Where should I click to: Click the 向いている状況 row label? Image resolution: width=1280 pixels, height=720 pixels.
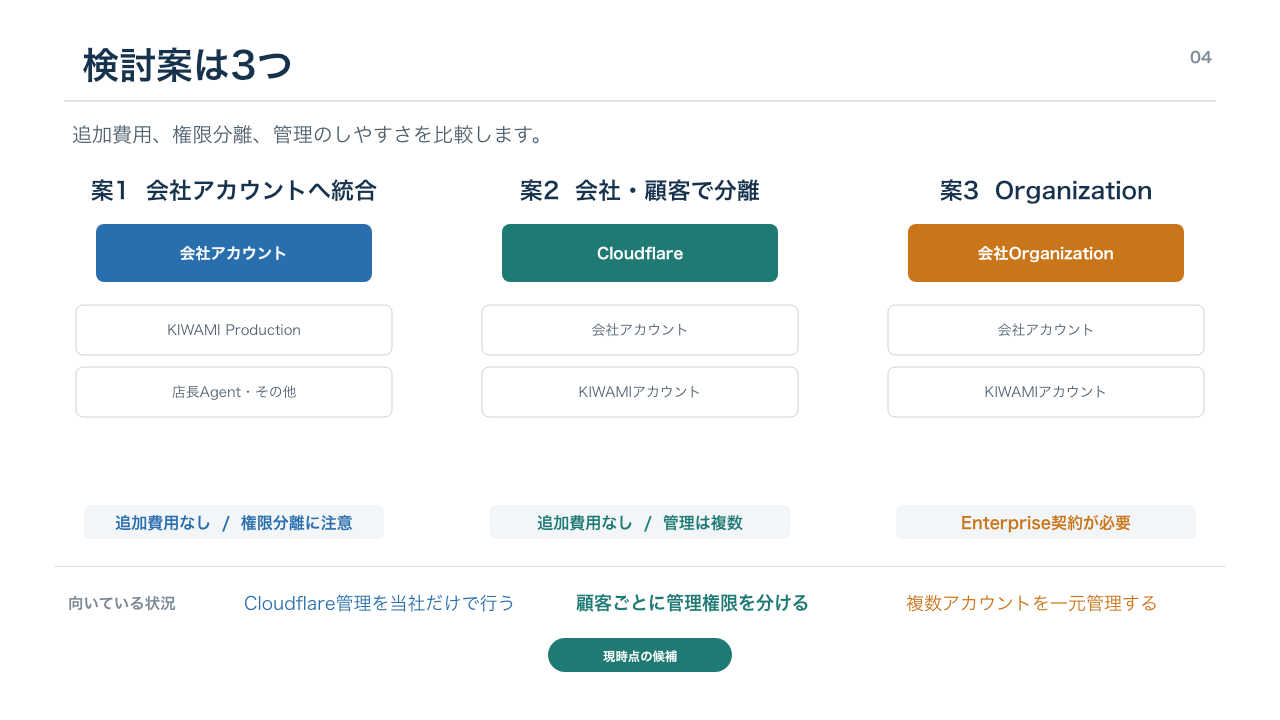coord(121,604)
